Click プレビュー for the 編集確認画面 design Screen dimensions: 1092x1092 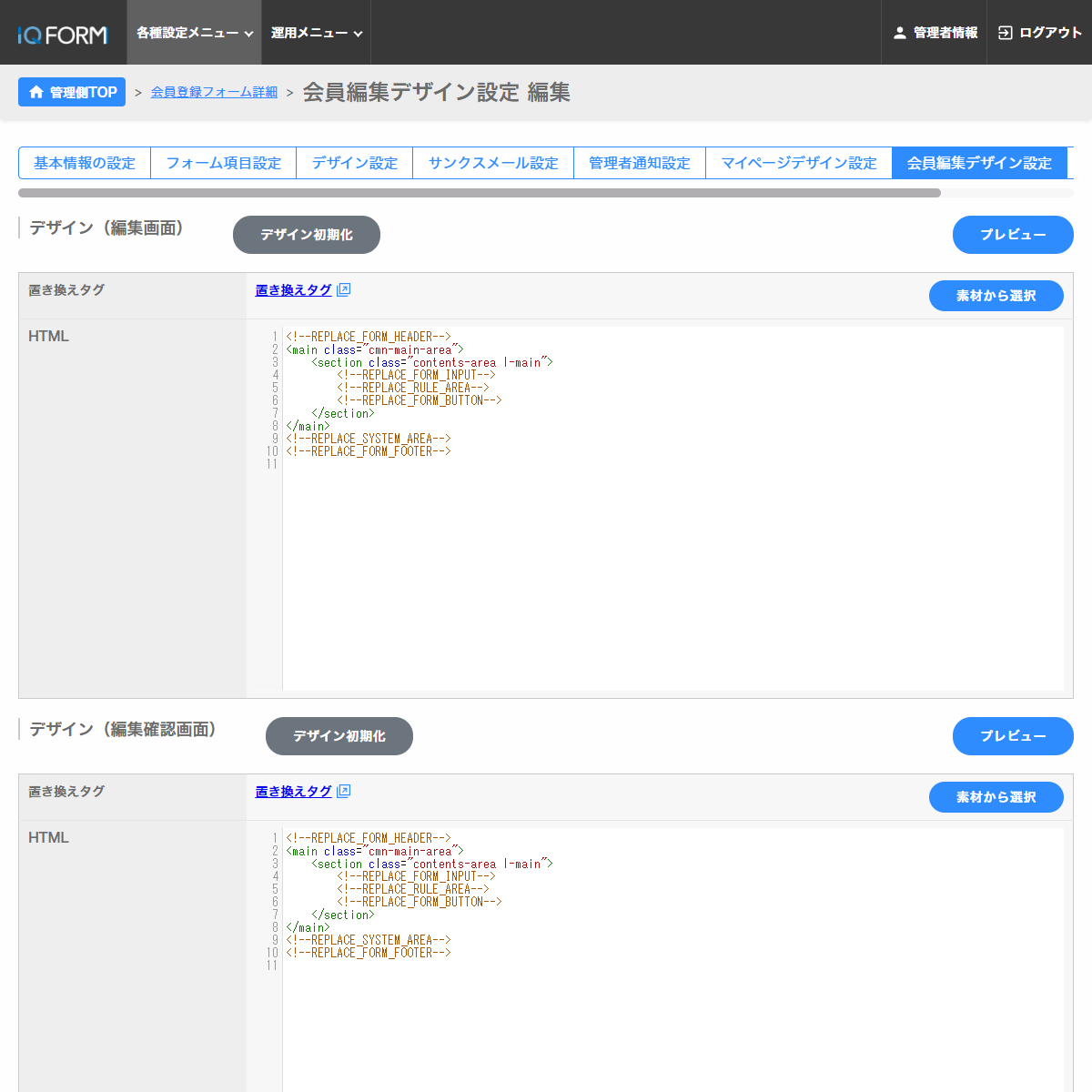tap(1012, 736)
